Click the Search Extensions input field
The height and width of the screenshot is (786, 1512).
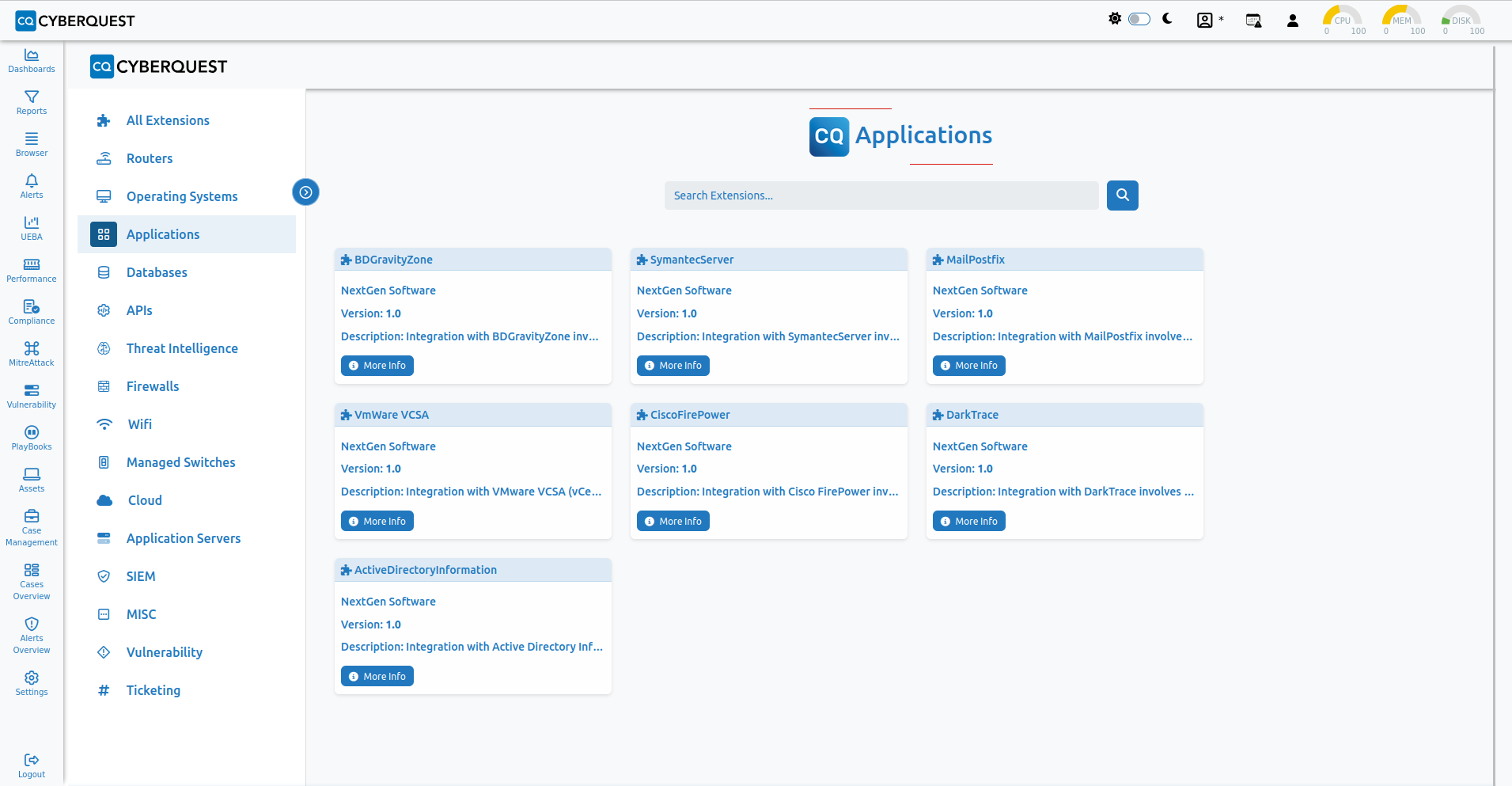[881, 196]
